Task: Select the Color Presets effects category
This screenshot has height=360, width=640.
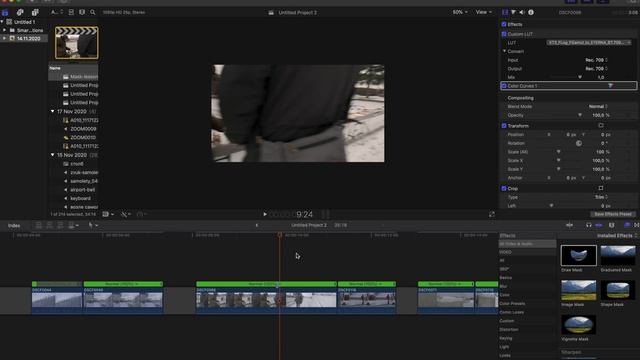Action: [x=512, y=303]
